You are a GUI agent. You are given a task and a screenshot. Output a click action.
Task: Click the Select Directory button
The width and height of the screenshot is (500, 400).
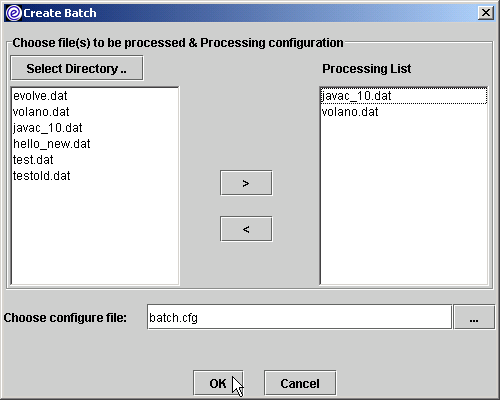coord(77,68)
